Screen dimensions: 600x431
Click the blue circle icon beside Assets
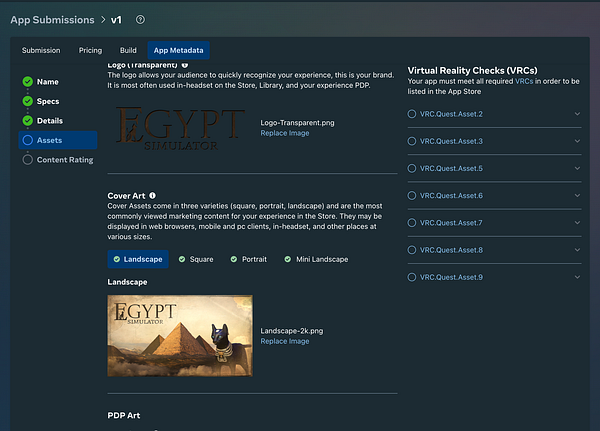pos(28,140)
